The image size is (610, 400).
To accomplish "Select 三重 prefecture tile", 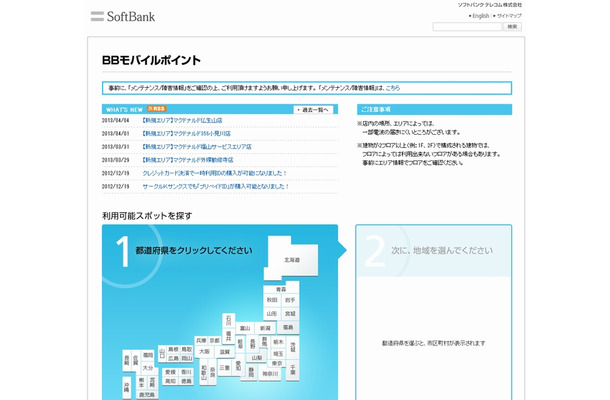I will [x=224, y=367].
